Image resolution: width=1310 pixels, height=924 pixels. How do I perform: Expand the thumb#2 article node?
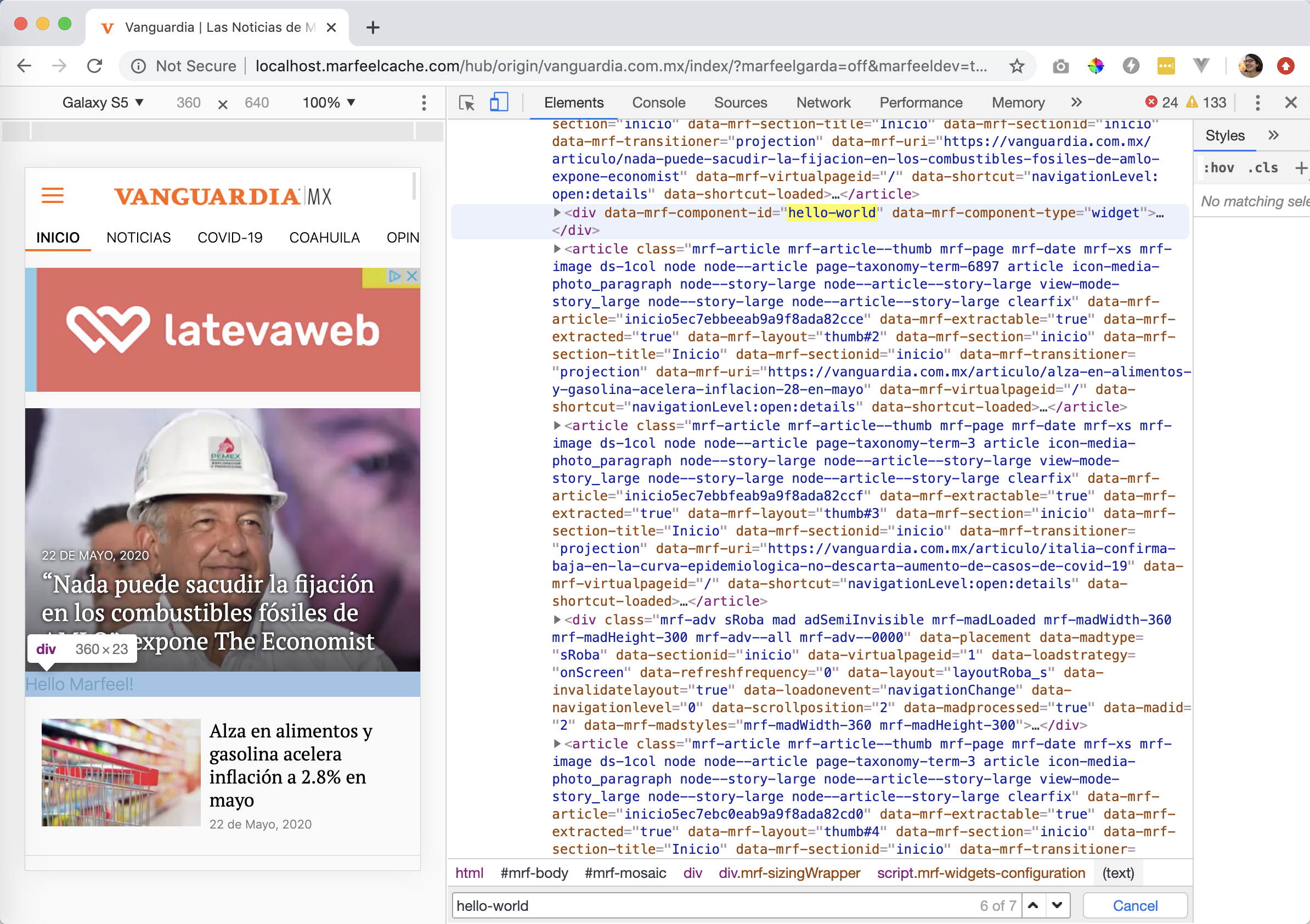coord(557,249)
